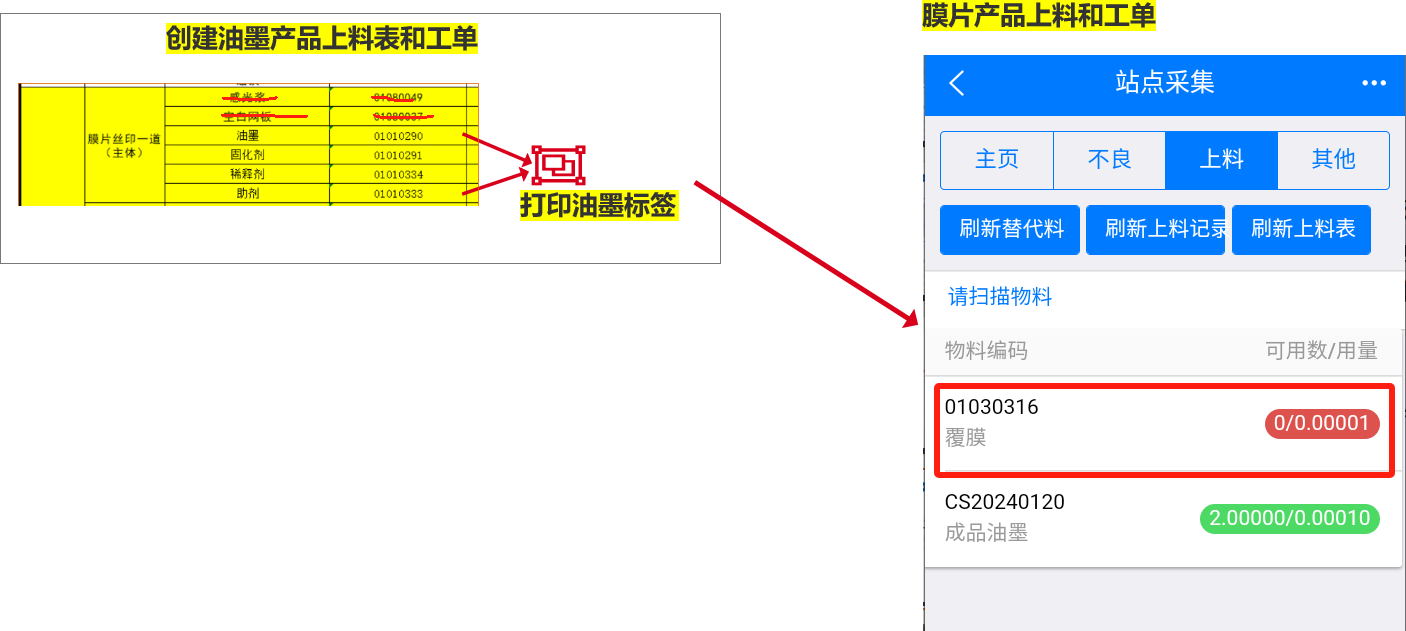Image resolution: width=1406 pixels, height=631 pixels.
Task: Click the 可用数/用量 column header
Action: 1321,351
